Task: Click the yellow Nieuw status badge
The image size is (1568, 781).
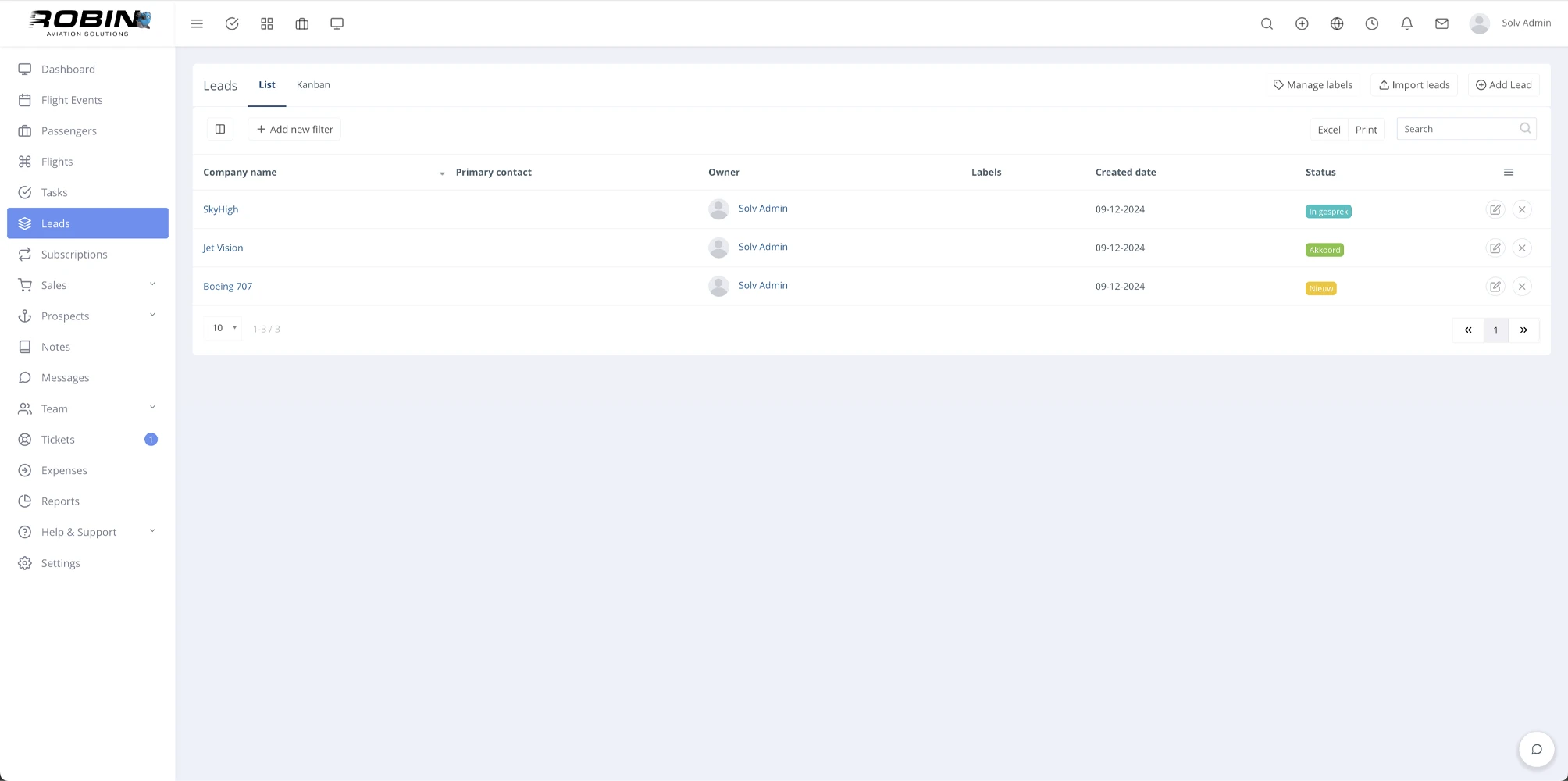Action: [x=1320, y=288]
